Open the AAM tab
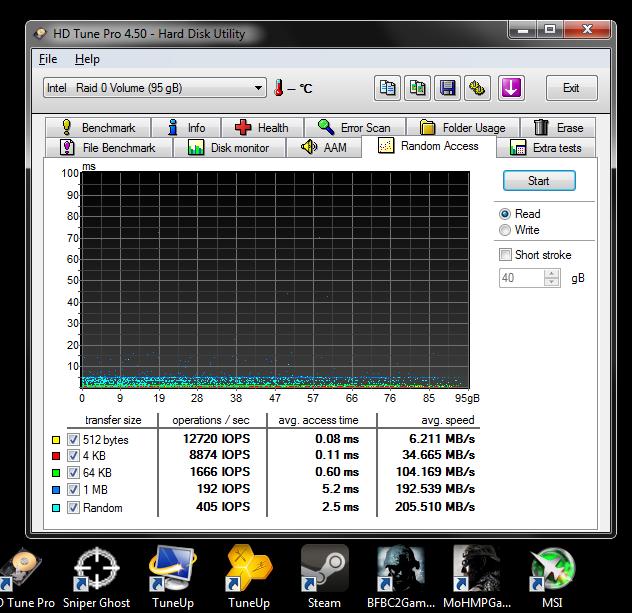 [324, 148]
